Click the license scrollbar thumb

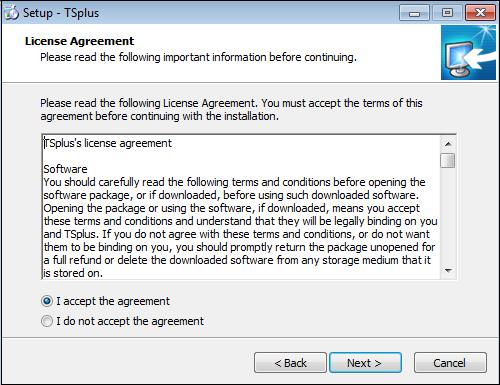click(448, 160)
